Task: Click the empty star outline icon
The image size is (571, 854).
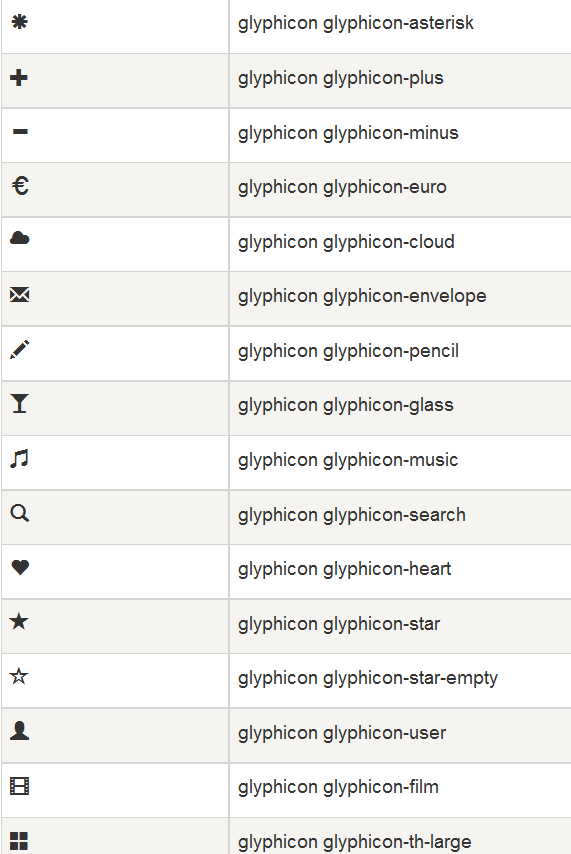Action: click(19, 676)
